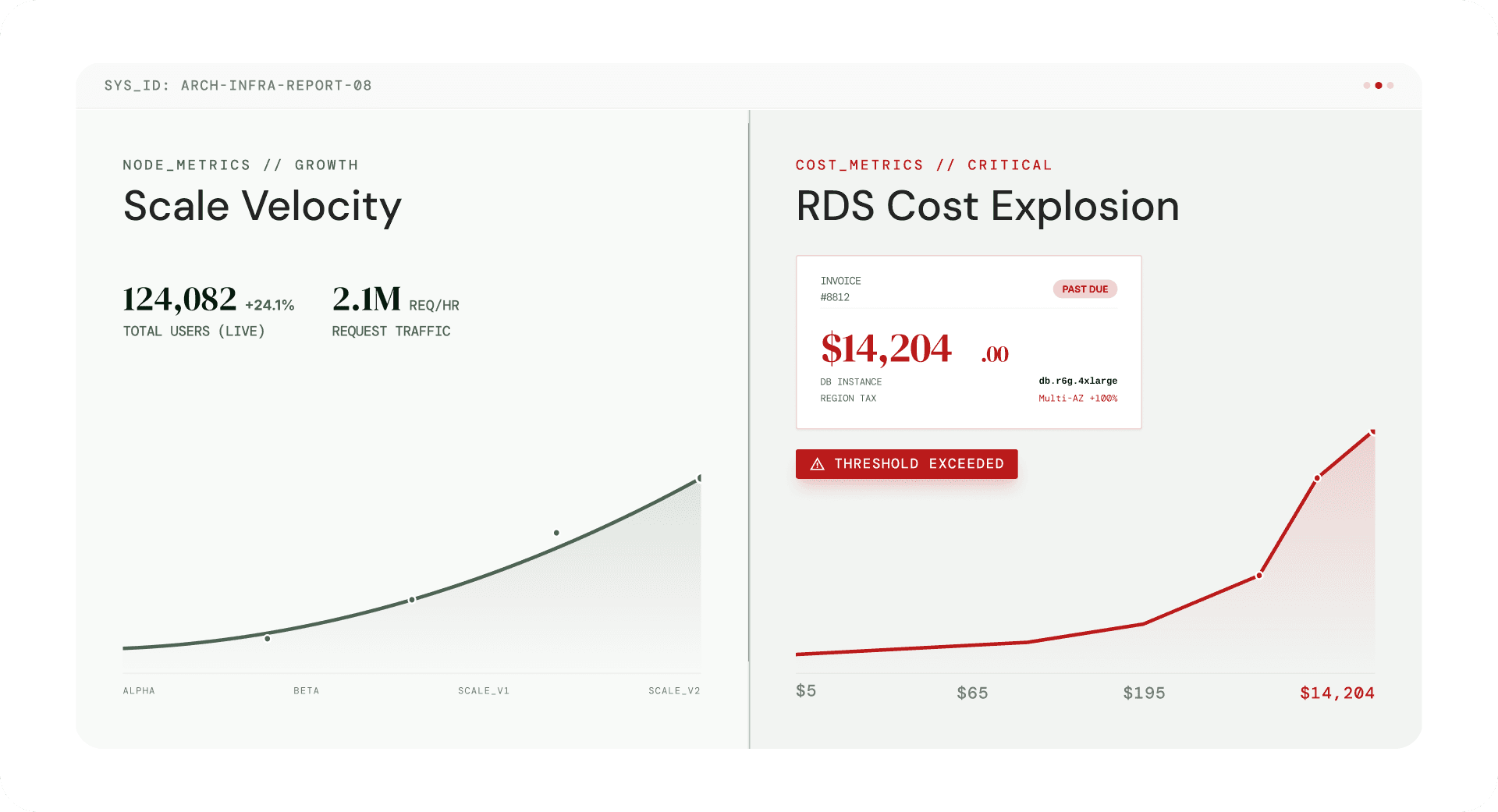1498x812 pixels.
Task: Click the $65 cost axis label
Action: click(x=972, y=693)
